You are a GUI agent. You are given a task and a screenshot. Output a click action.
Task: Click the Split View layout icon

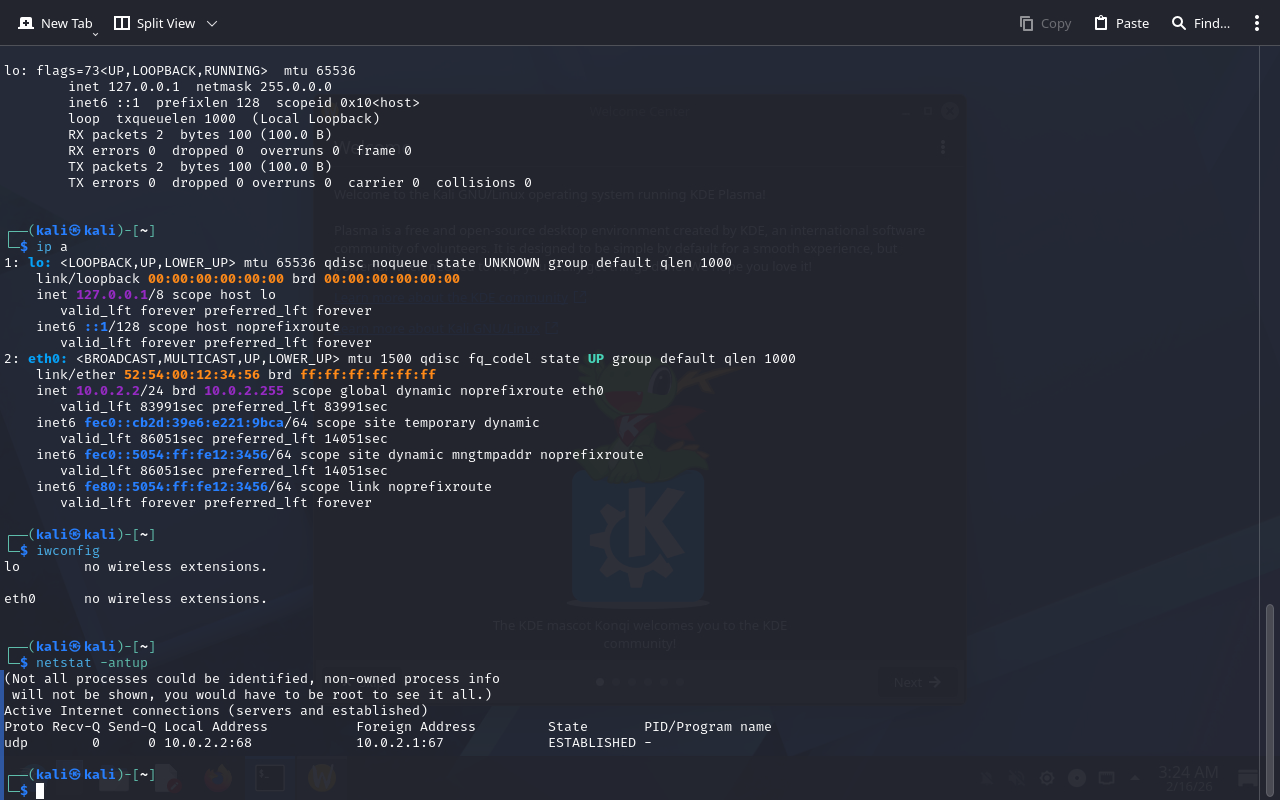click(122, 23)
